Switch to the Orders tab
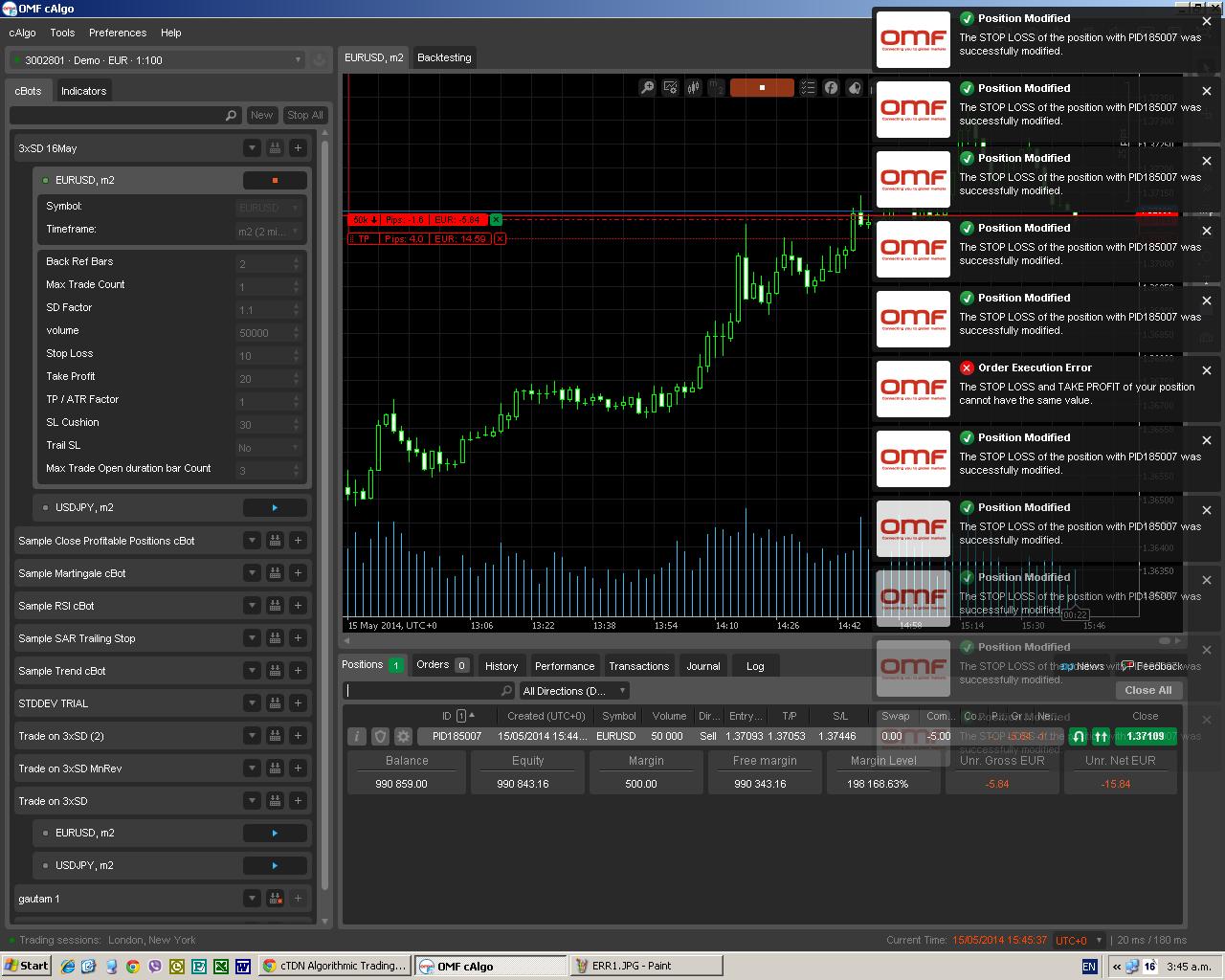This screenshot has height=980, width=1225. point(441,665)
